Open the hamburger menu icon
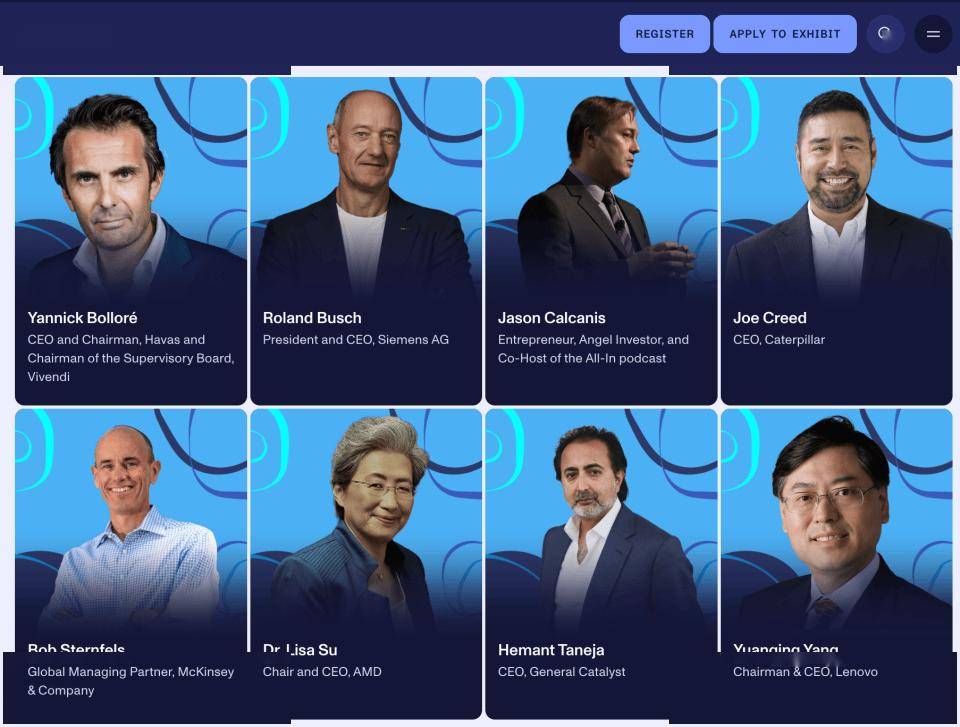 click(x=933, y=34)
